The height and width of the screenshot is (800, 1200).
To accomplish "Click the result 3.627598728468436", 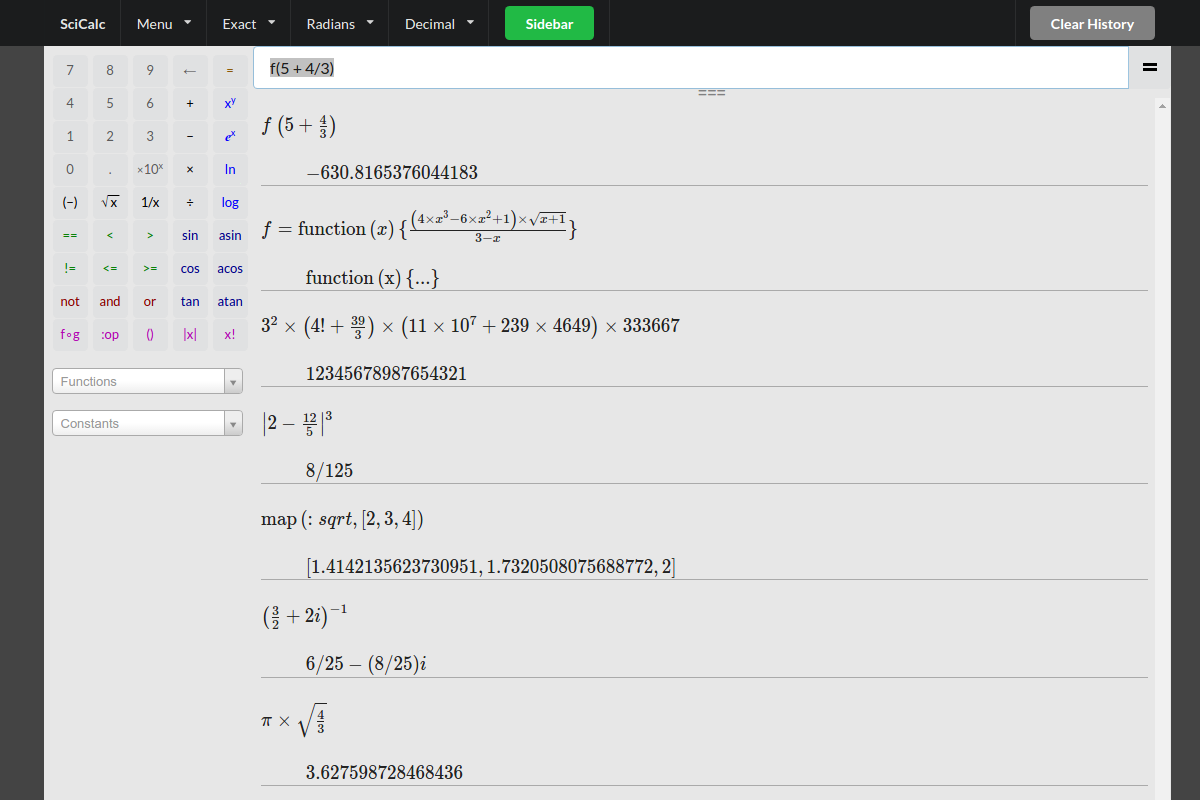I will (384, 772).
